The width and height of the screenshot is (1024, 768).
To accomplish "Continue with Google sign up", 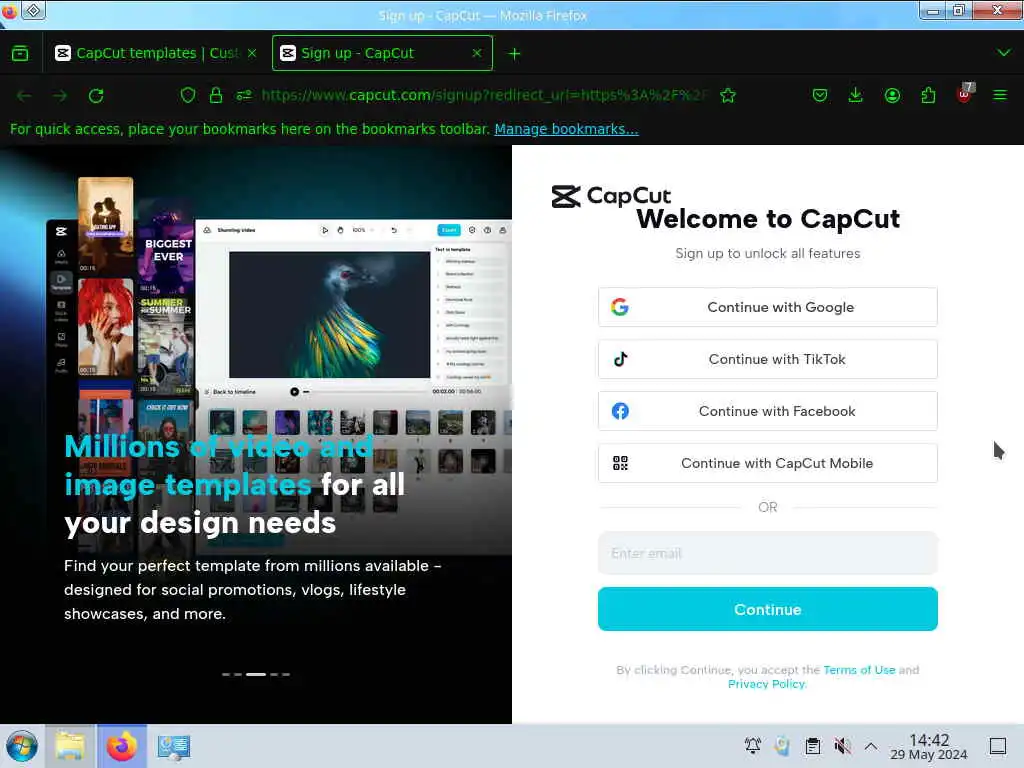I will tap(767, 307).
